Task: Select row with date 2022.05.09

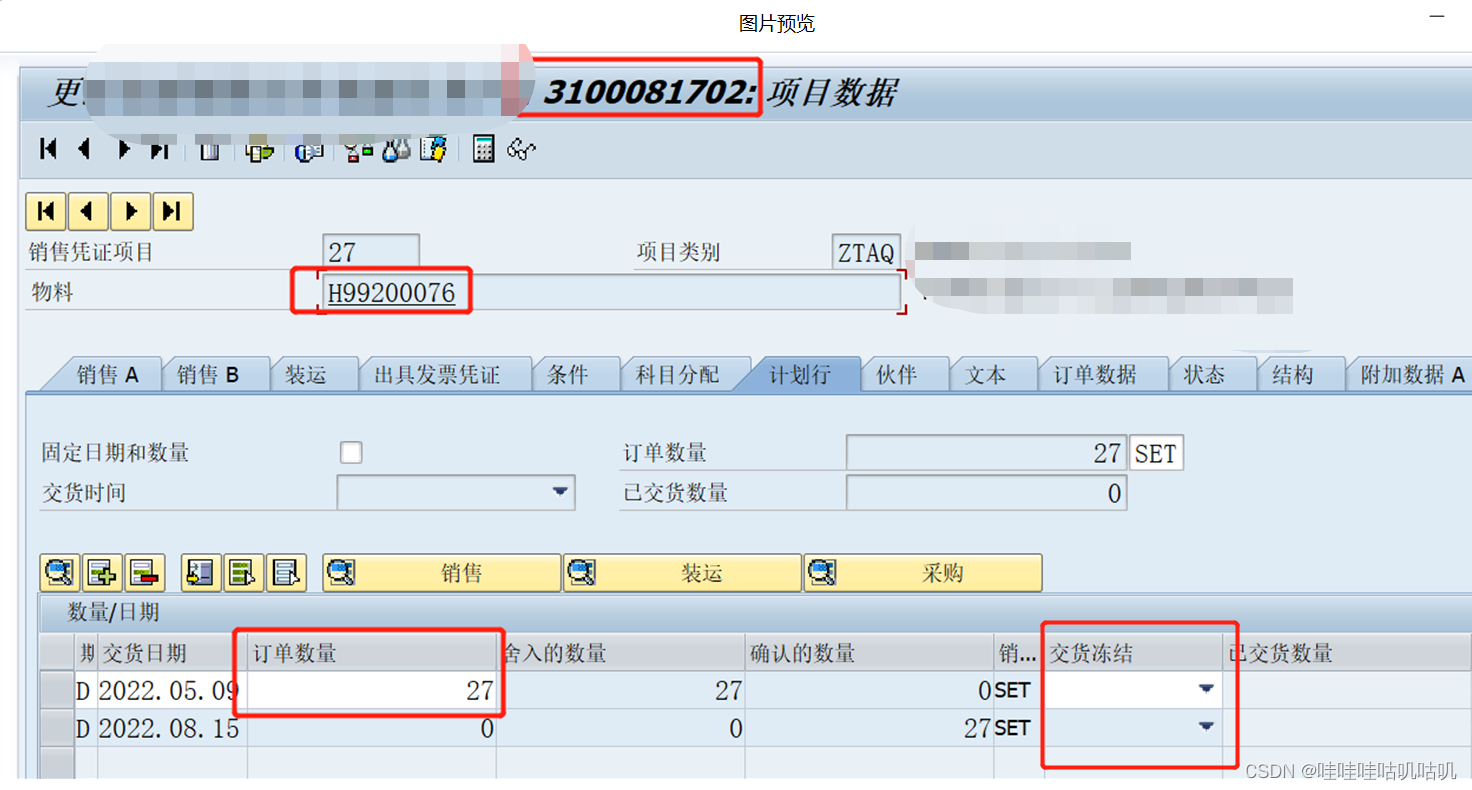Action: point(57,690)
